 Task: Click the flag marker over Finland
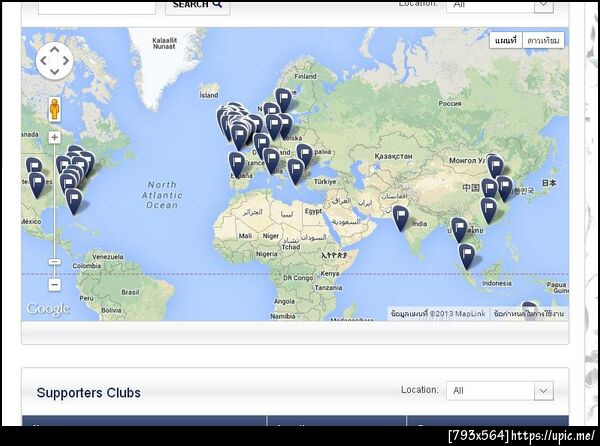point(283,99)
